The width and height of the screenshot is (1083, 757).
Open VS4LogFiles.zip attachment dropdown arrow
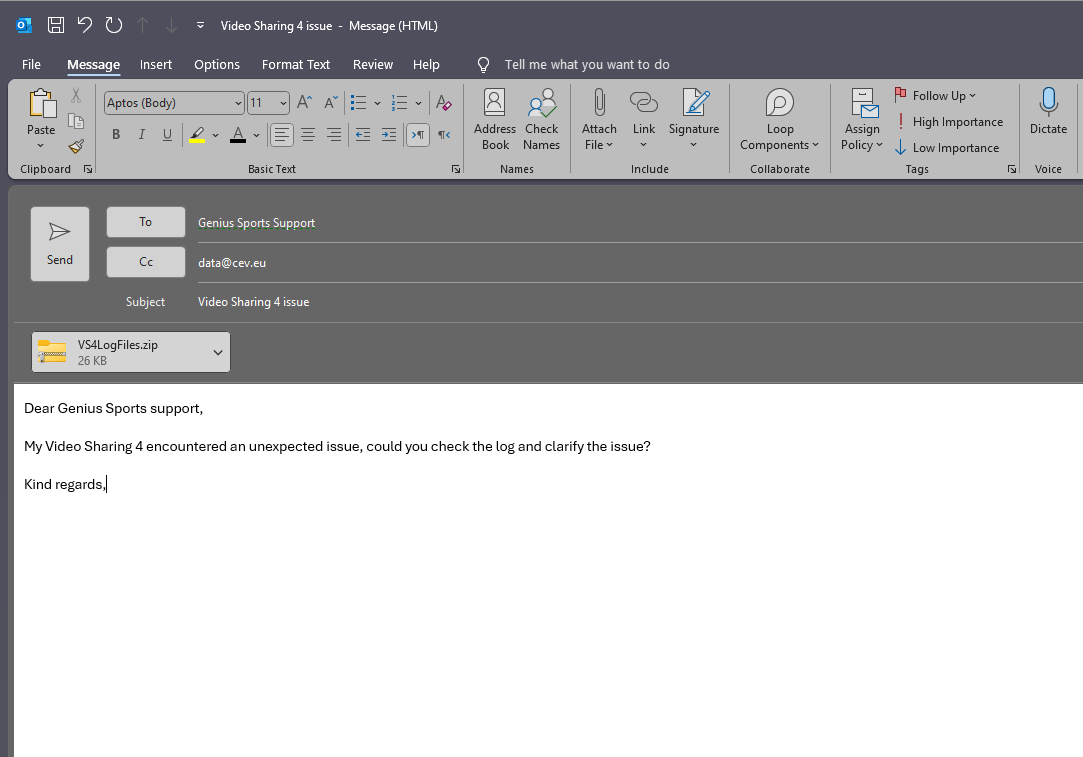click(218, 352)
